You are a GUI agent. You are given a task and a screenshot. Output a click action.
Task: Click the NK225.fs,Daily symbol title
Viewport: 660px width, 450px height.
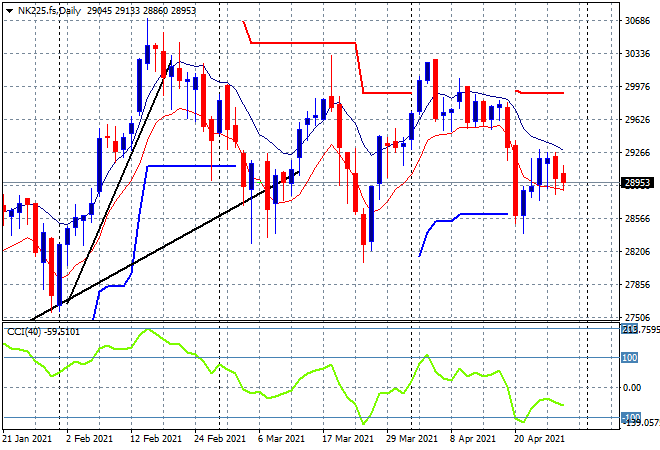49,11
